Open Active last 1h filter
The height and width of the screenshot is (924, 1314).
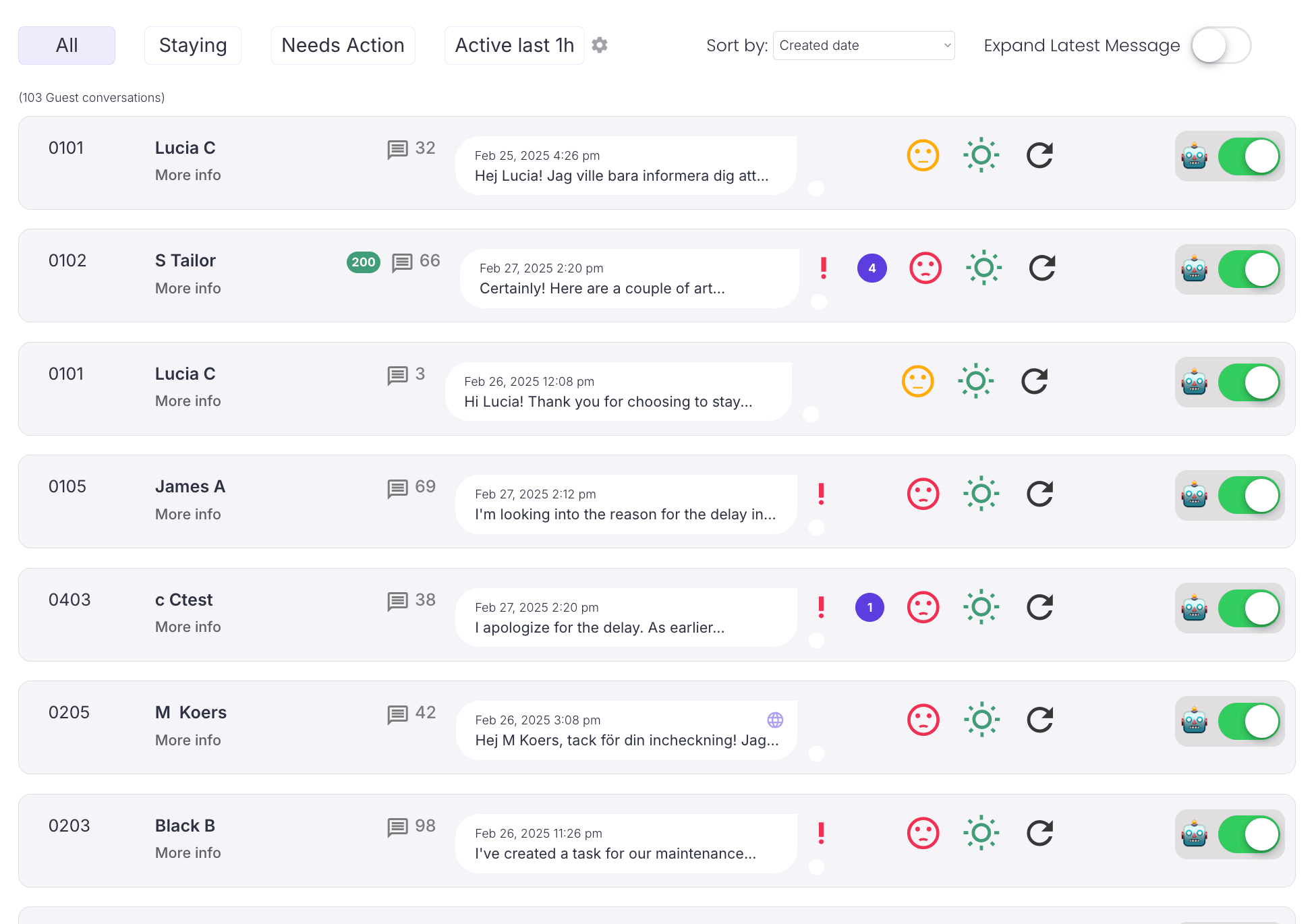click(514, 46)
